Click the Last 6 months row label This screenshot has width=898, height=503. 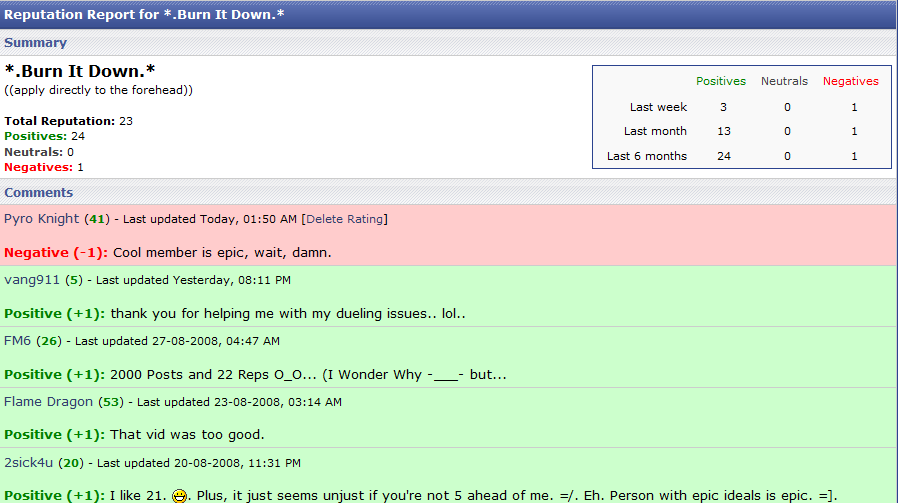(647, 156)
